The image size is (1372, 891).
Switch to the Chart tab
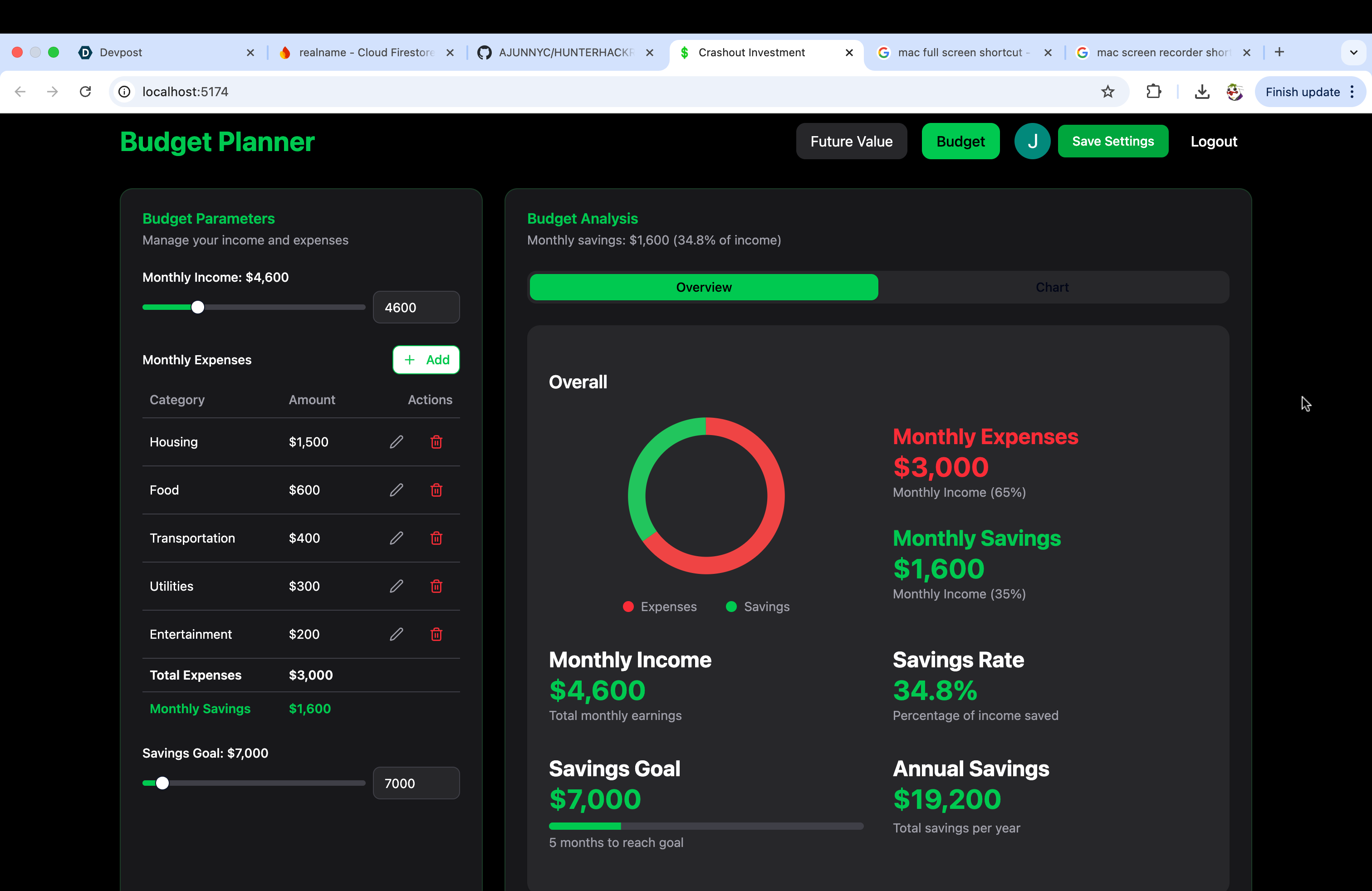pyautogui.click(x=1052, y=287)
